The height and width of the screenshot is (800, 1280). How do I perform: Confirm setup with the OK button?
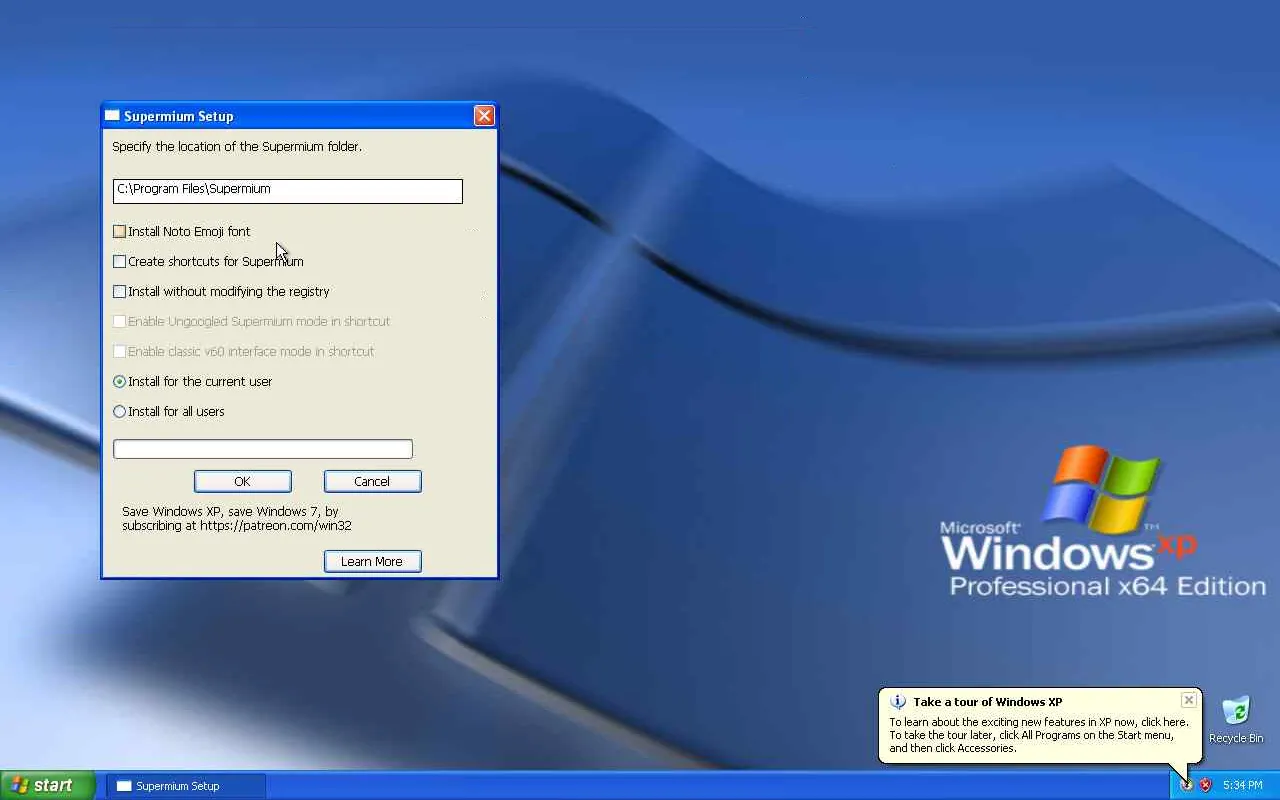[243, 481]
